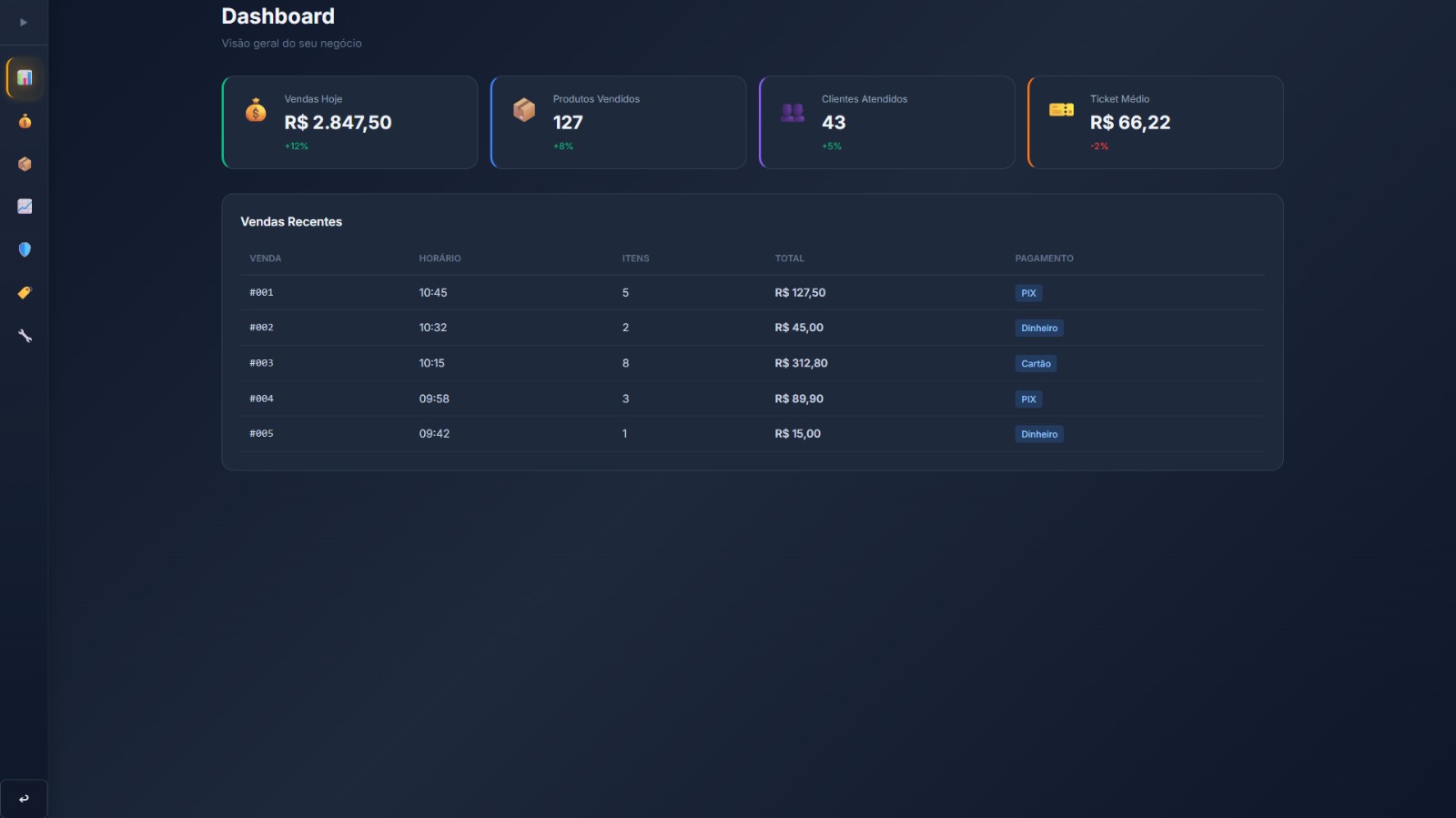Screen dimensions: 1456x818
Task: Click the Vendas Hoje card label
Action: click(x=313, y=99)
